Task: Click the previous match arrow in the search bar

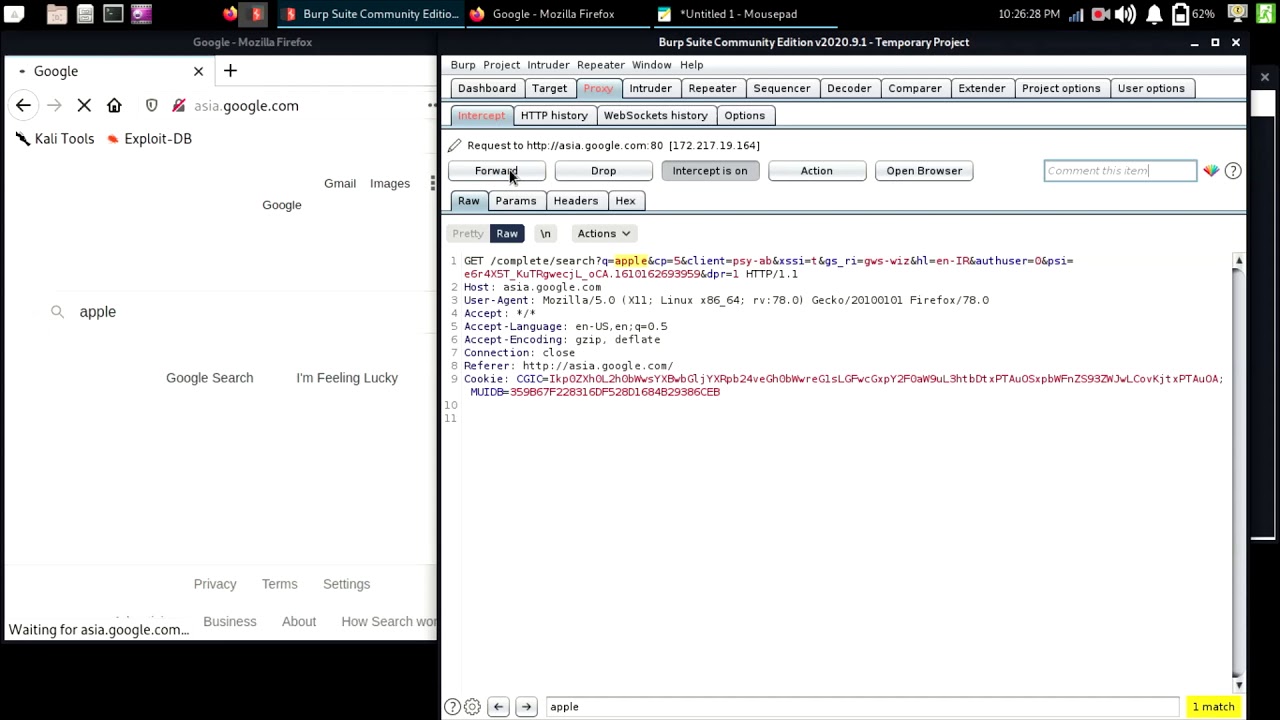Action: (498, 707)
